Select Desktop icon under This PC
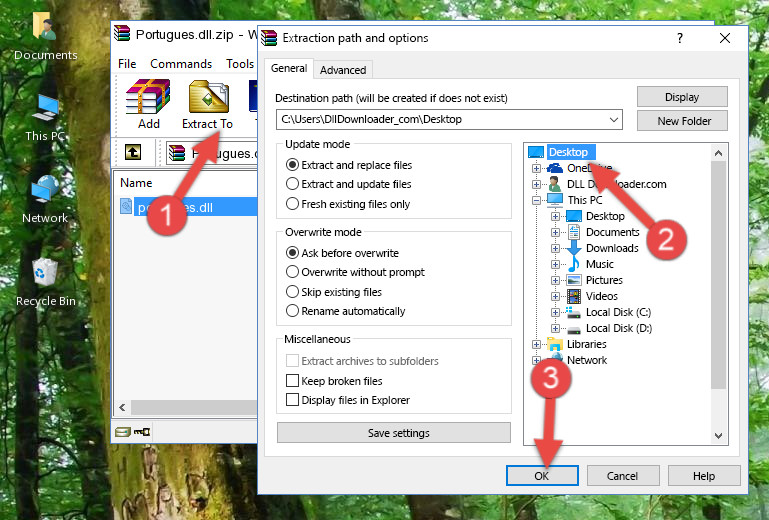The width and height of the screenshot is (769, 520). (x=574, y=216)
